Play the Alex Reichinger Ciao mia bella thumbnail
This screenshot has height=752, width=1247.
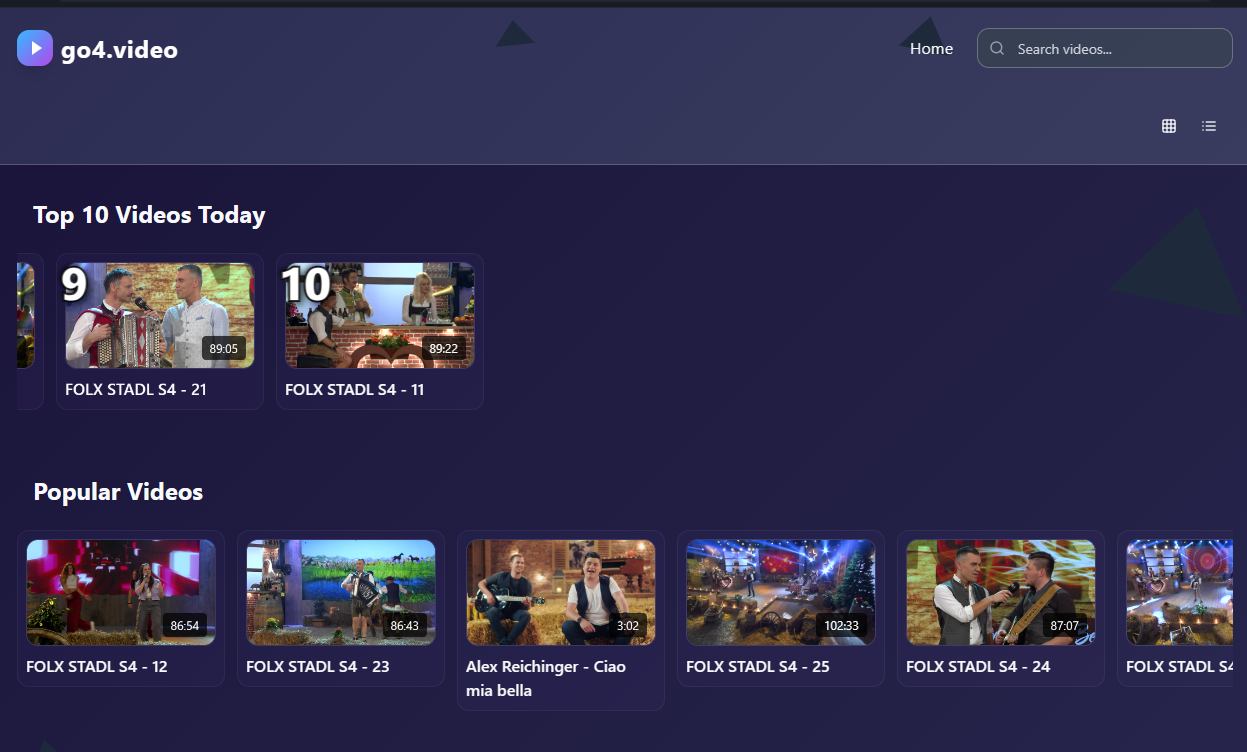tap(561, 593)
